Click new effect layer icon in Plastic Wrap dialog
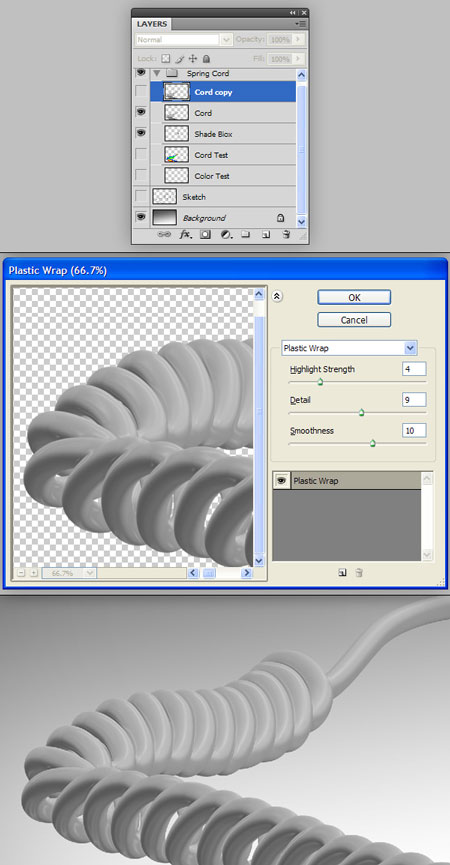The height and width of the screenshot is (865, 450). (342, 573)
